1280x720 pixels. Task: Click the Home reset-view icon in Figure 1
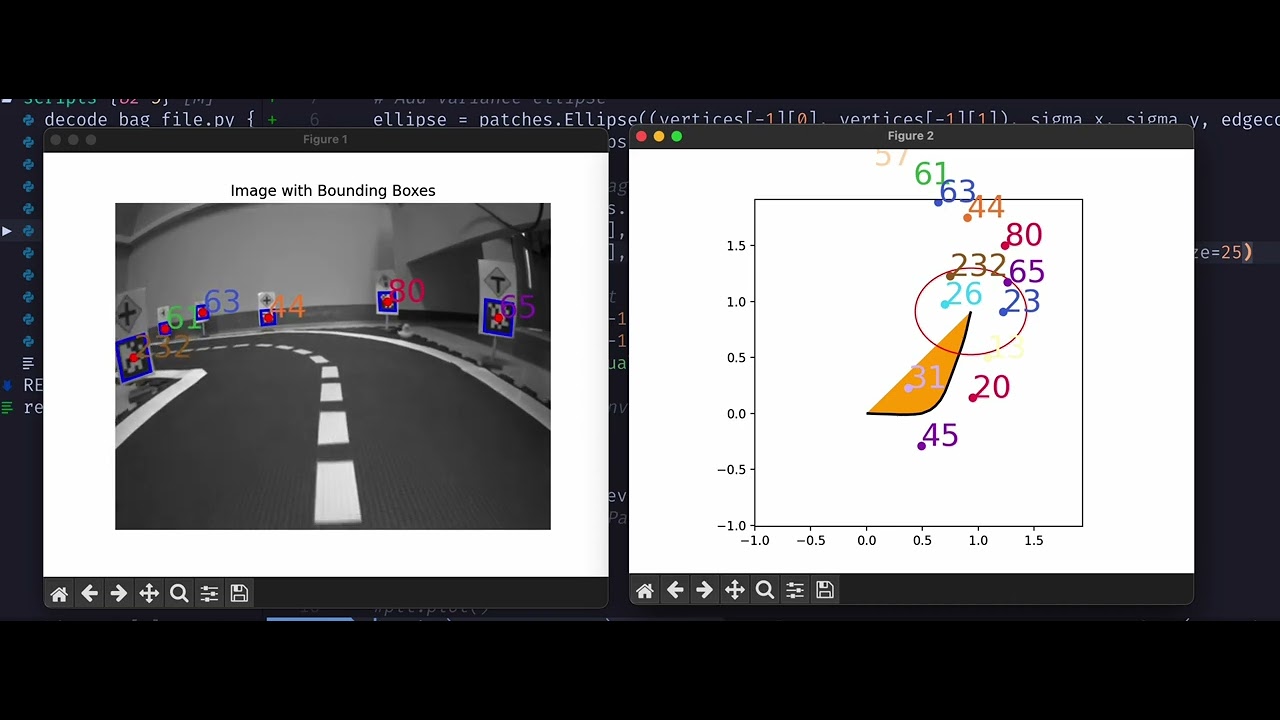[x=59, y=594]
